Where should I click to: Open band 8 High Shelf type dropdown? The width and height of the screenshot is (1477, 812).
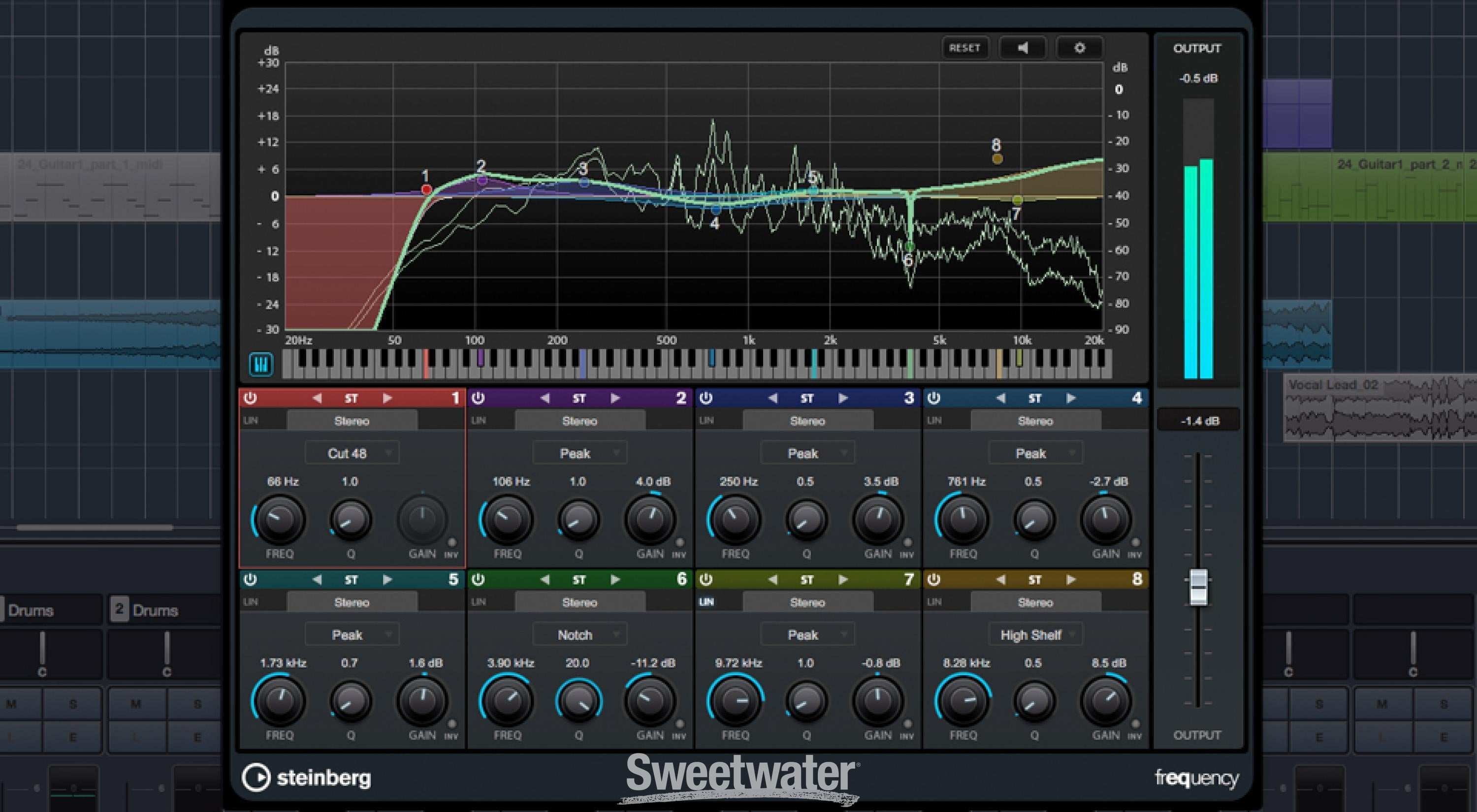coord(1035,634)
